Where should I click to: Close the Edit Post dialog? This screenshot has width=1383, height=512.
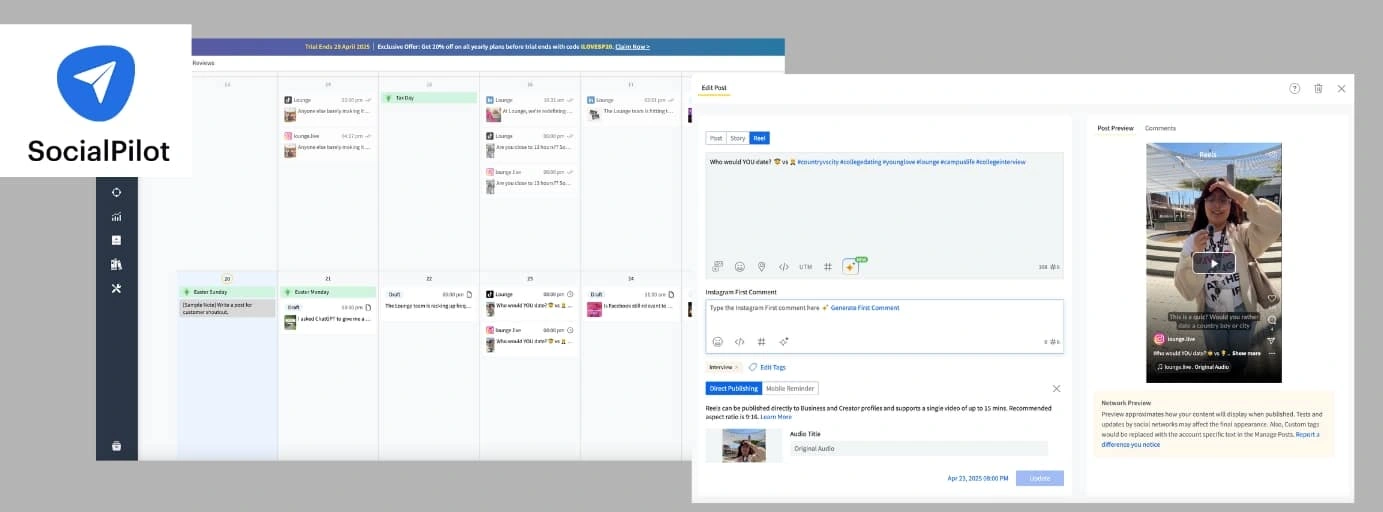(1342, 89)
